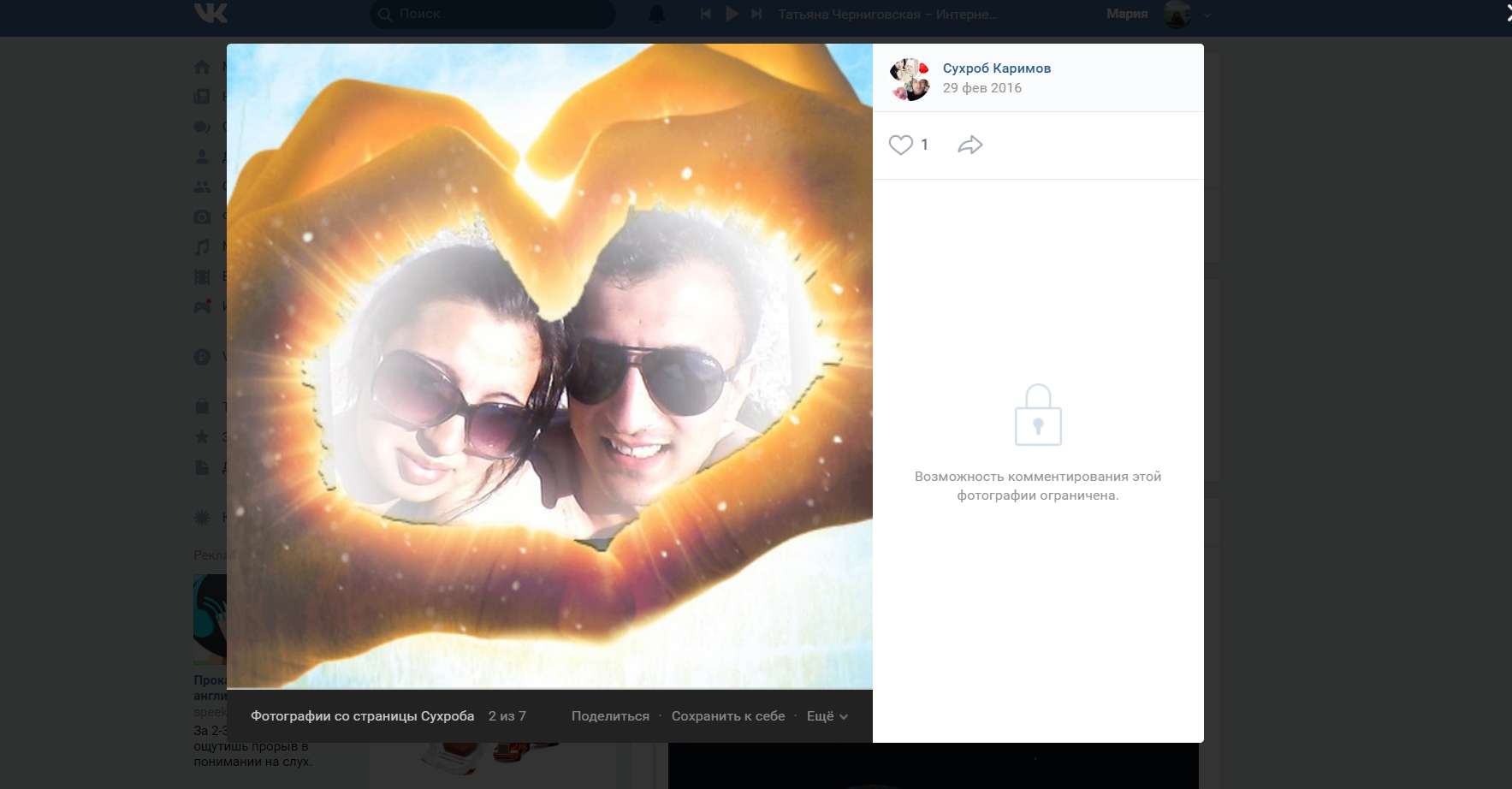Play the track in header player

point(732,14)
